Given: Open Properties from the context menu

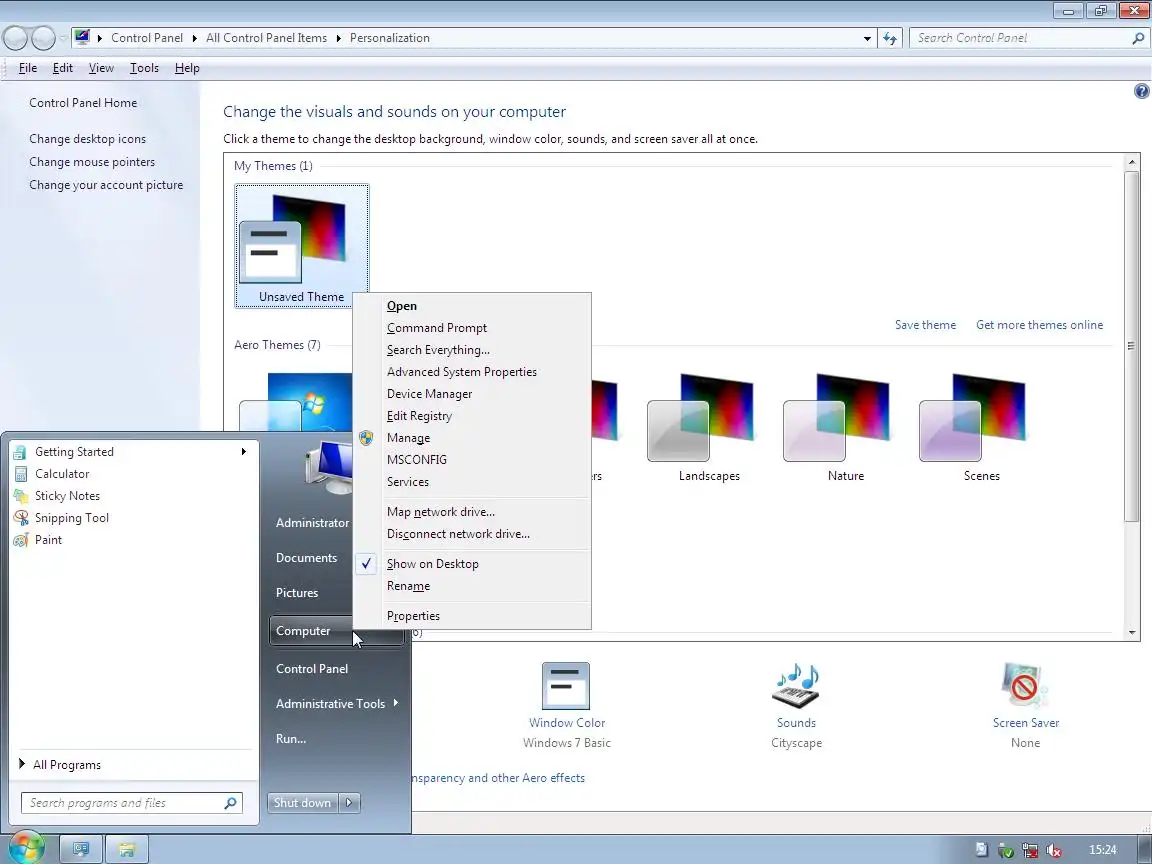Looking at the screenshot, I should point(472,616).
